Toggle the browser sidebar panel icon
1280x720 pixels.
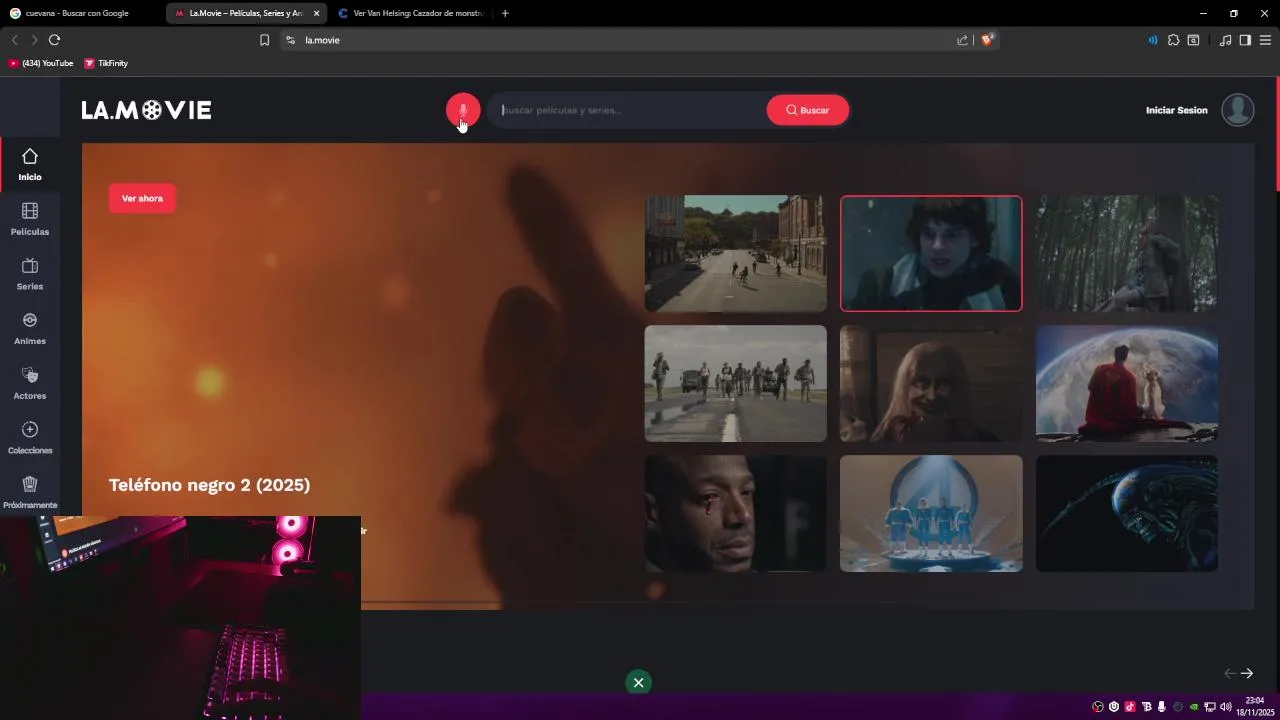click(1245, 40)
